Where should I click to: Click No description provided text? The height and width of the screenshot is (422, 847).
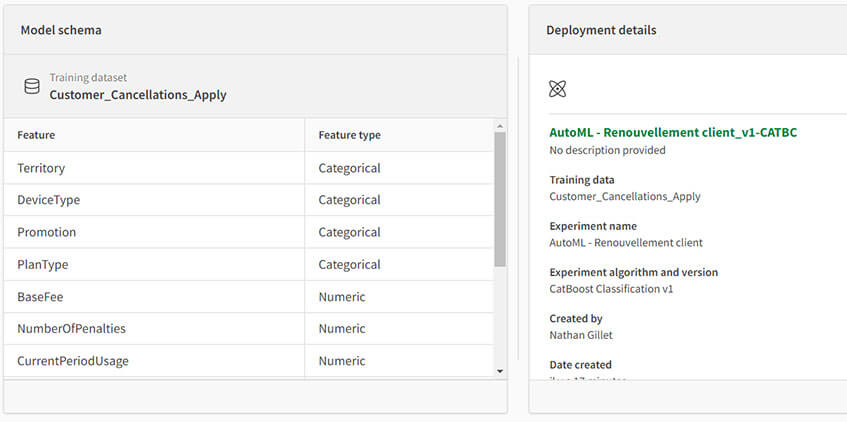click(607, 150)
